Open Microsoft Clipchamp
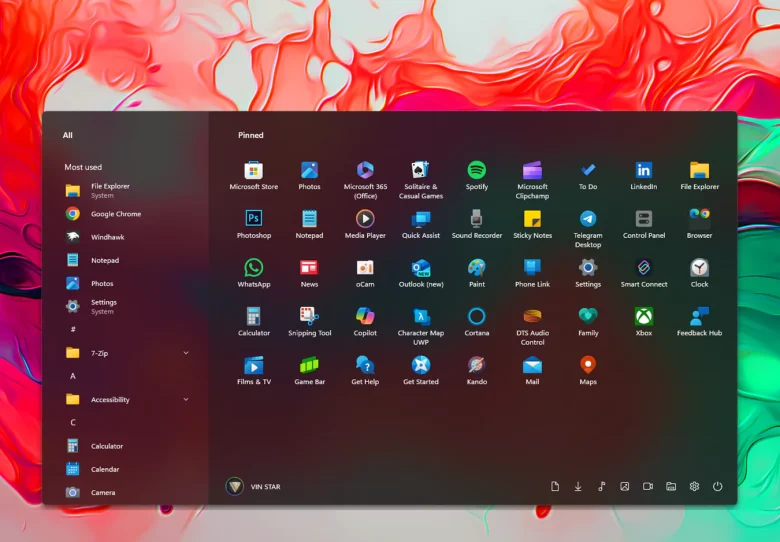Screen dimensions: 780x542 [x=532, y=180]
